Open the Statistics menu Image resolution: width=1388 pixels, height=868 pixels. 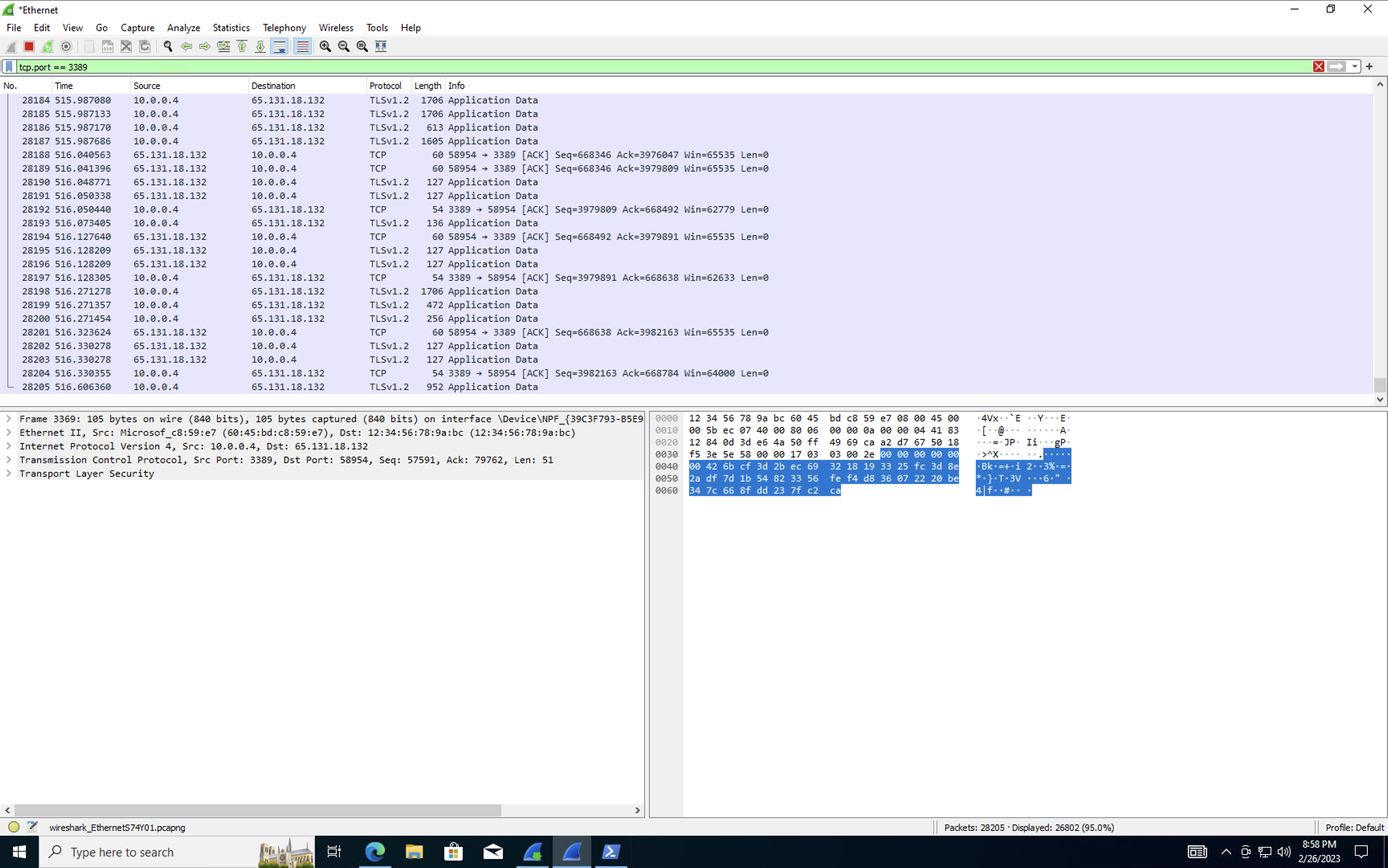click(231, 28)
